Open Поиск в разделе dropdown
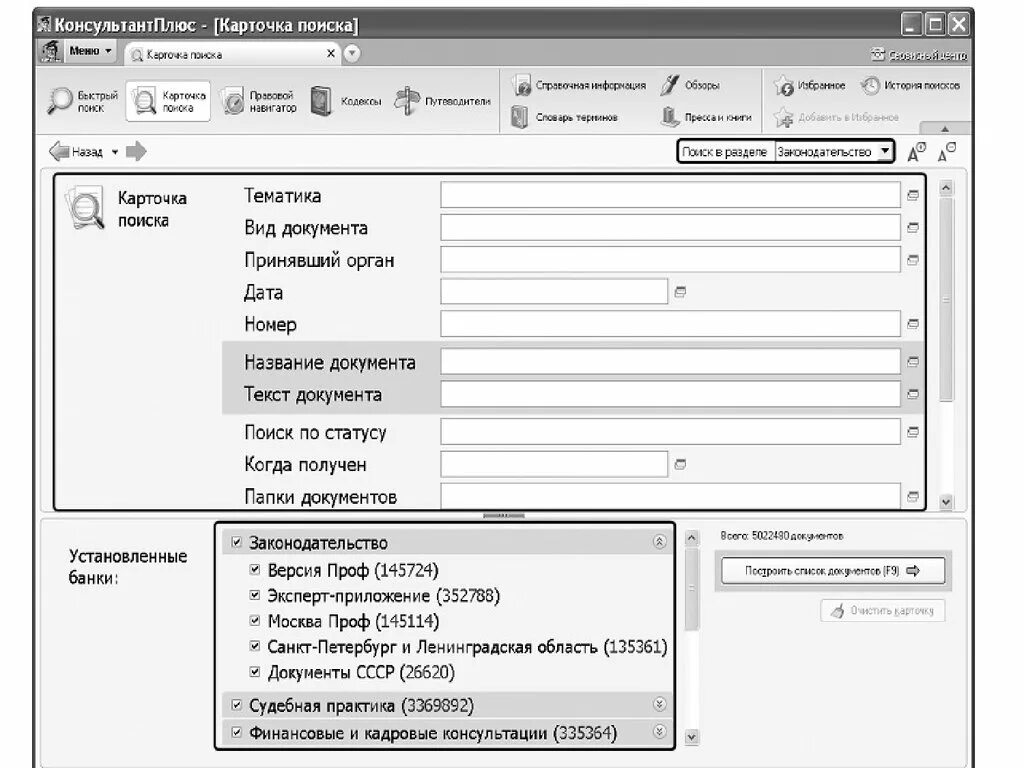1024x768 pixels. tap(885, 152)
